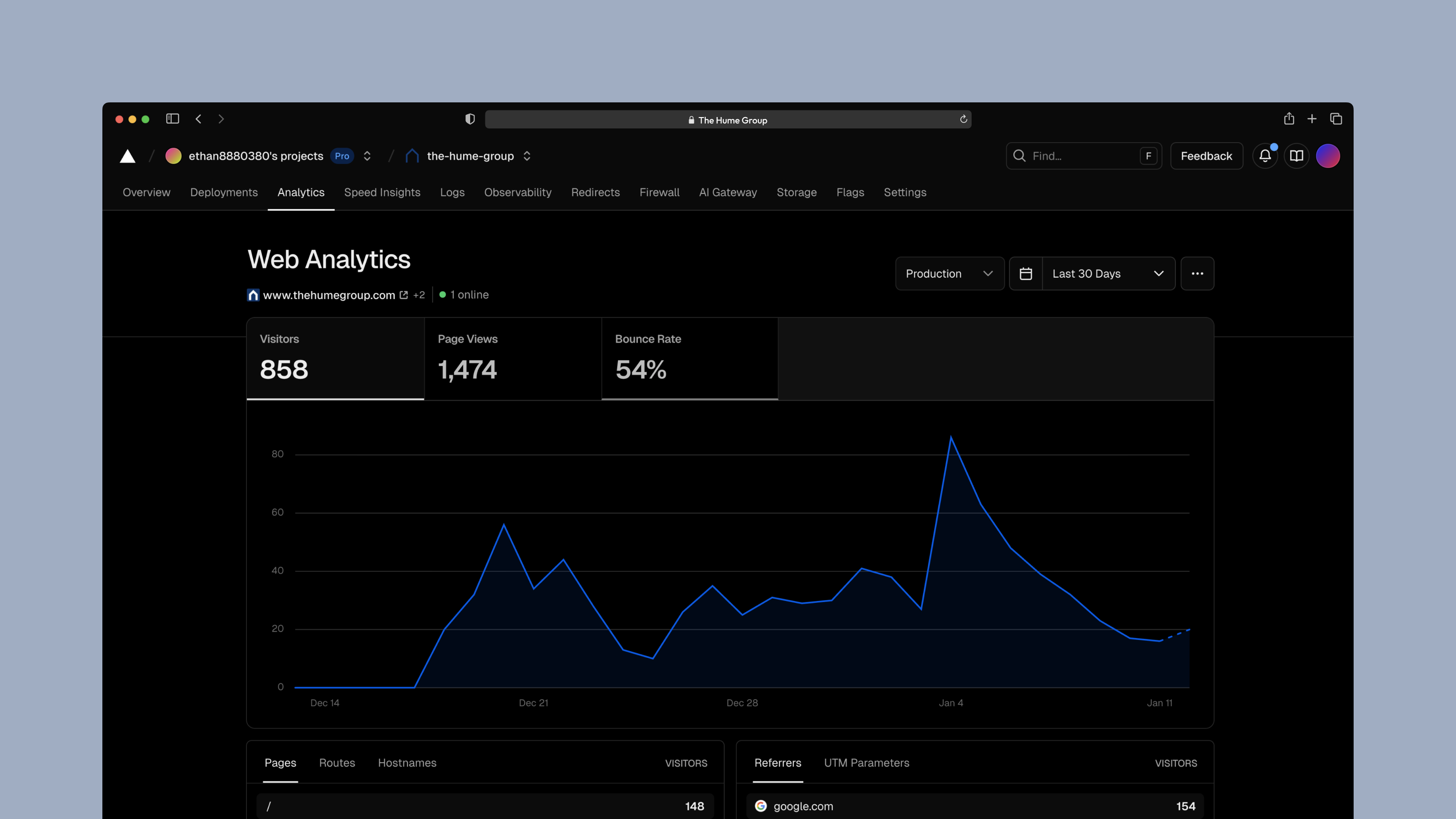This screenshot has width=1456, height=819.
Task: Switch to the Speed Insights tab
Action: pyautogui.click(x=382, y=192)
